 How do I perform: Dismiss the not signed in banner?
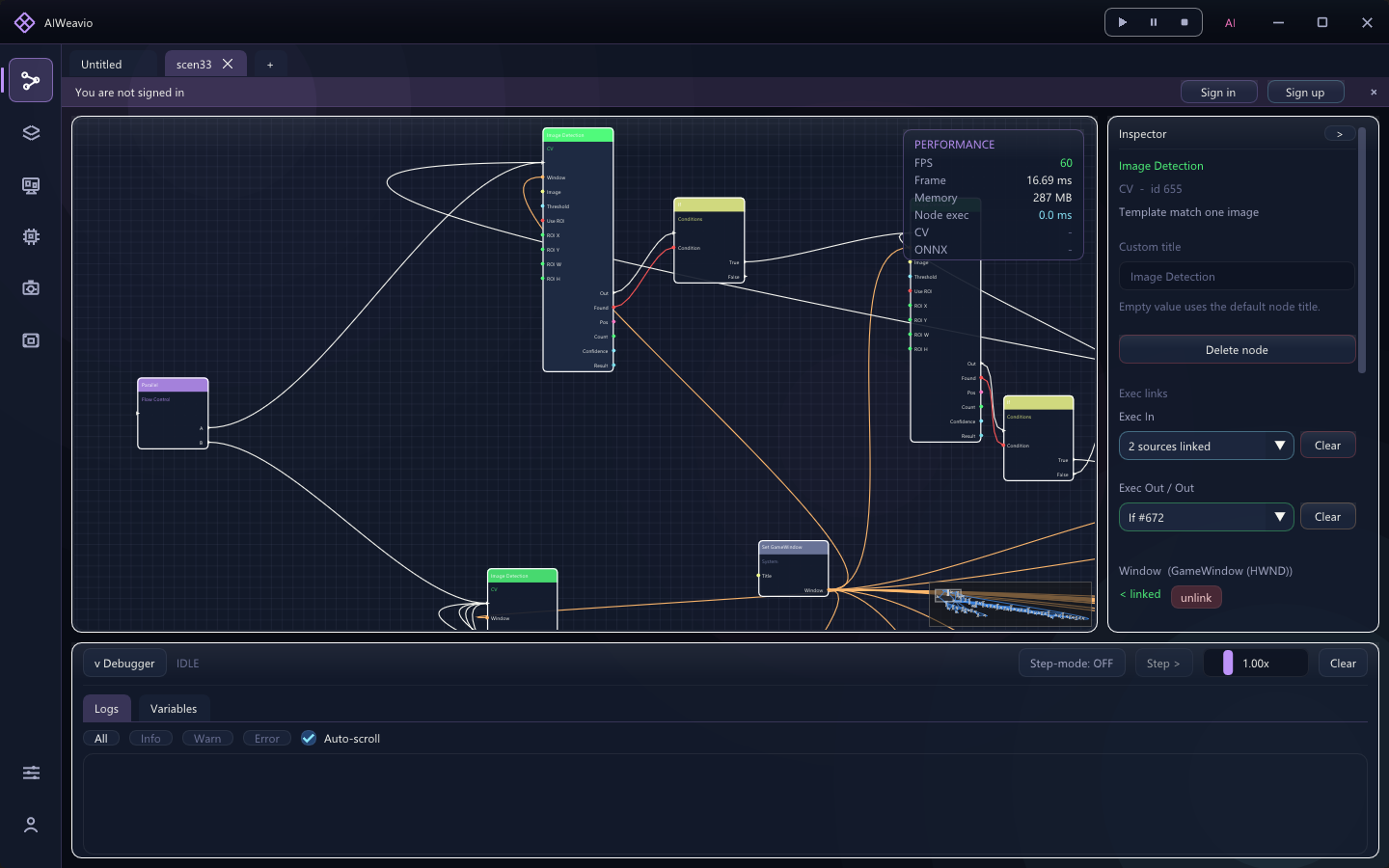(x=1374, y=93)
